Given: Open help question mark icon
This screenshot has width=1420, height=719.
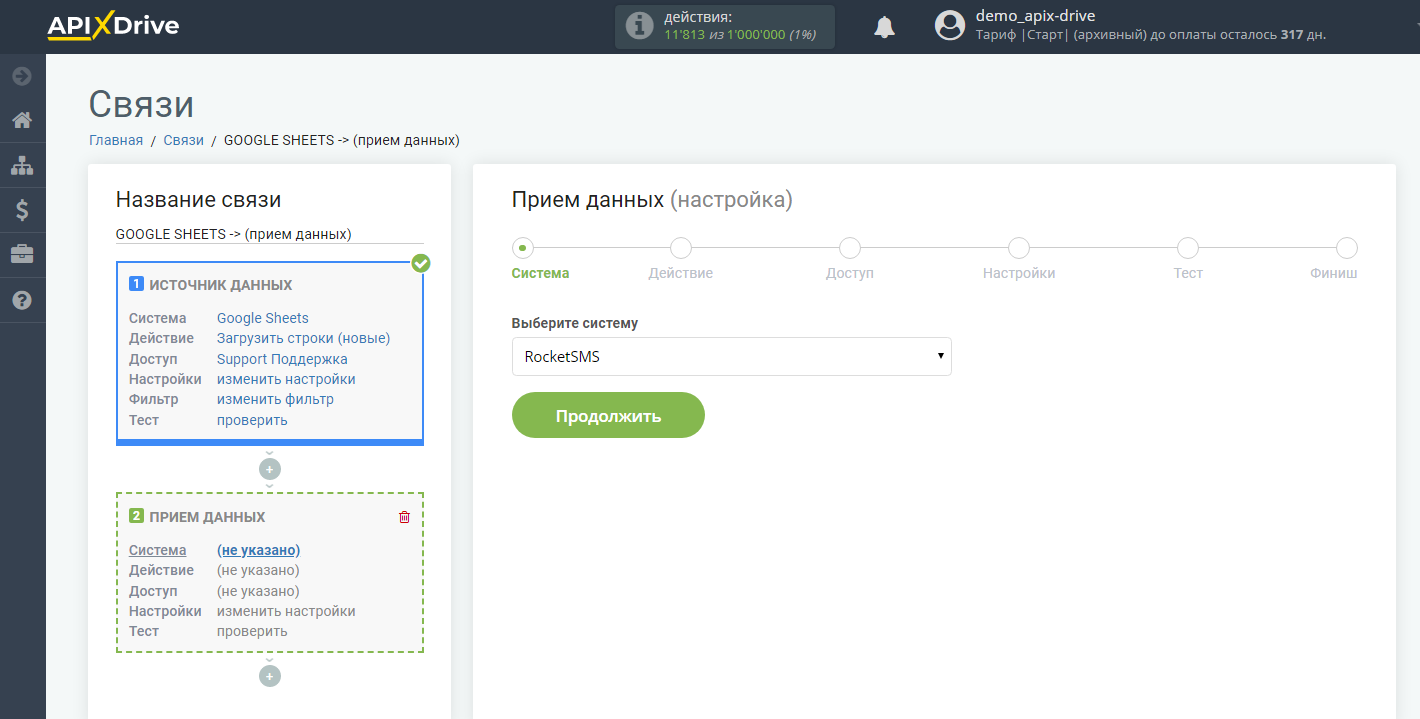Looking at the screenshot, I should pos(22,300).
